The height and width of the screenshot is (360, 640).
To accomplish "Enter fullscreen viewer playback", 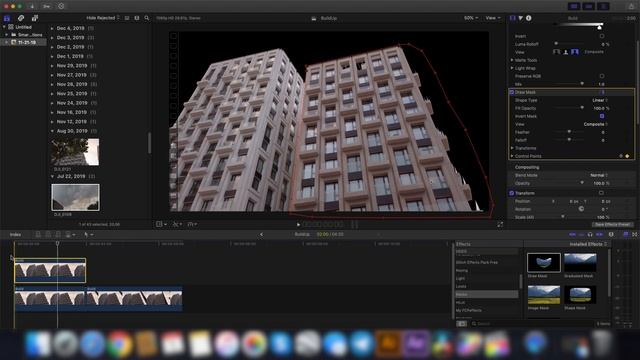I will 500,224.
